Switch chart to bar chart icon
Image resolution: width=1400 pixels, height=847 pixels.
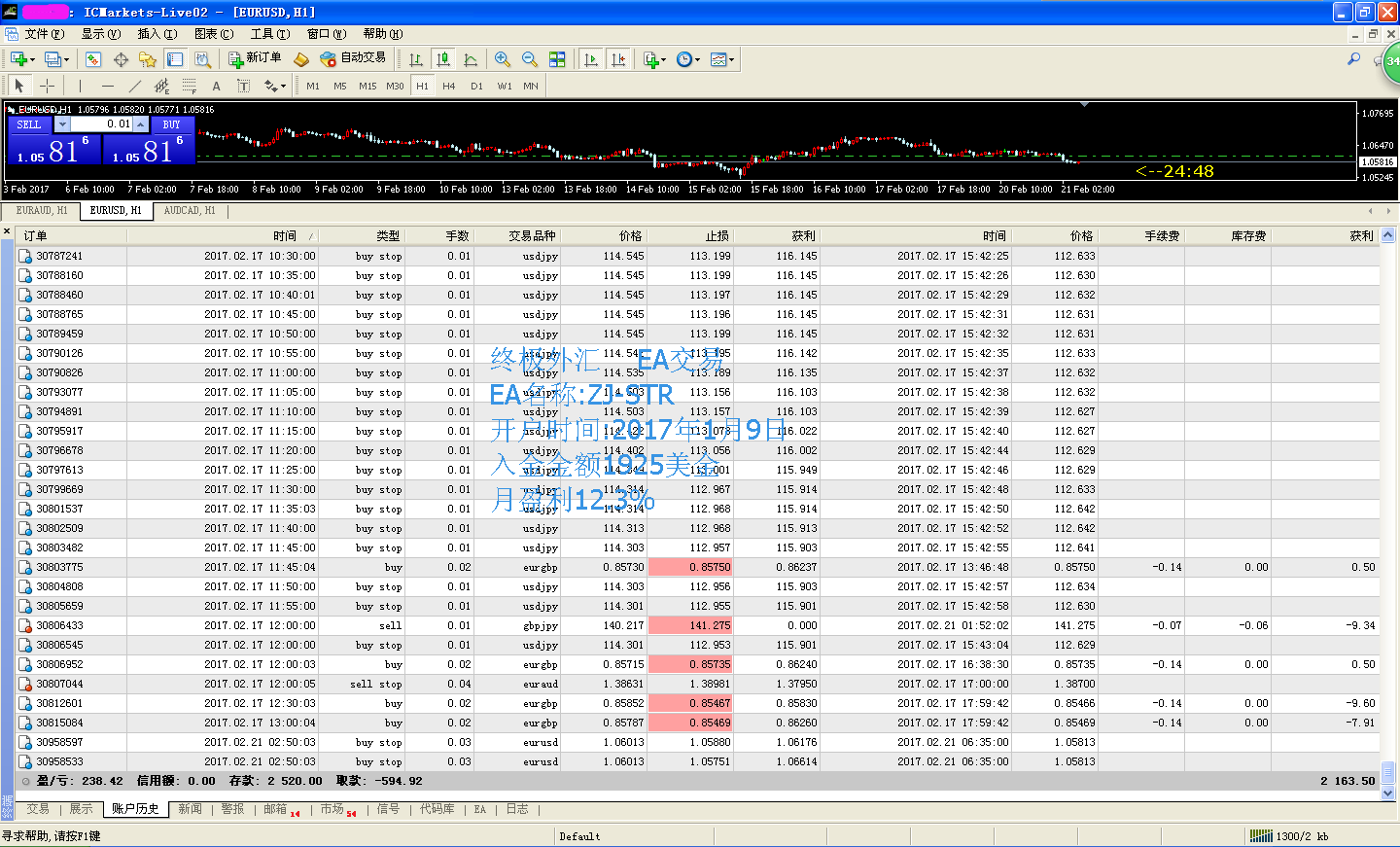point(416,59)
